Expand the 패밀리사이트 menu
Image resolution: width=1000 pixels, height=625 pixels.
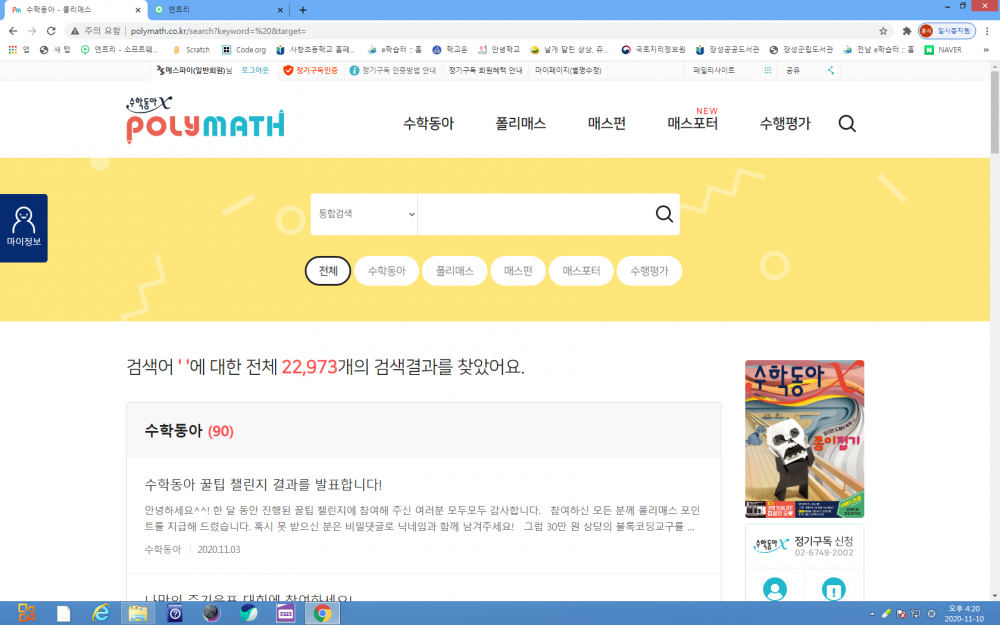(732, 70)
